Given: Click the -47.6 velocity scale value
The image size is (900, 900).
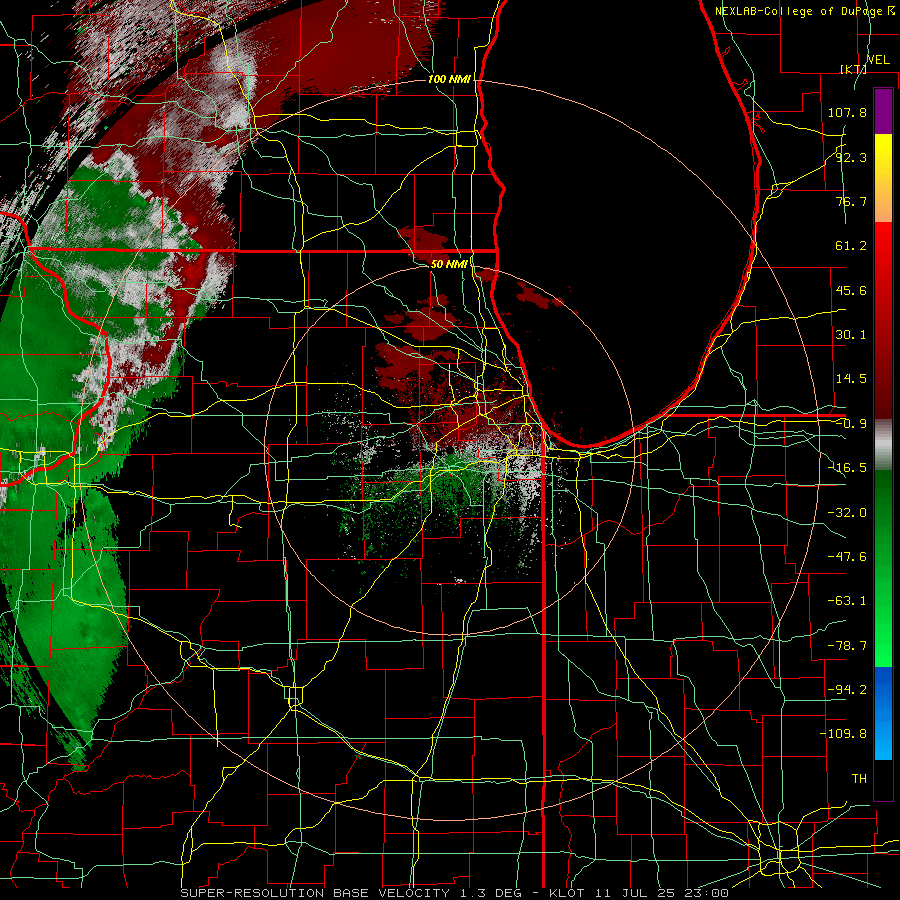Looking at the screenshot, I should [847, 557].
